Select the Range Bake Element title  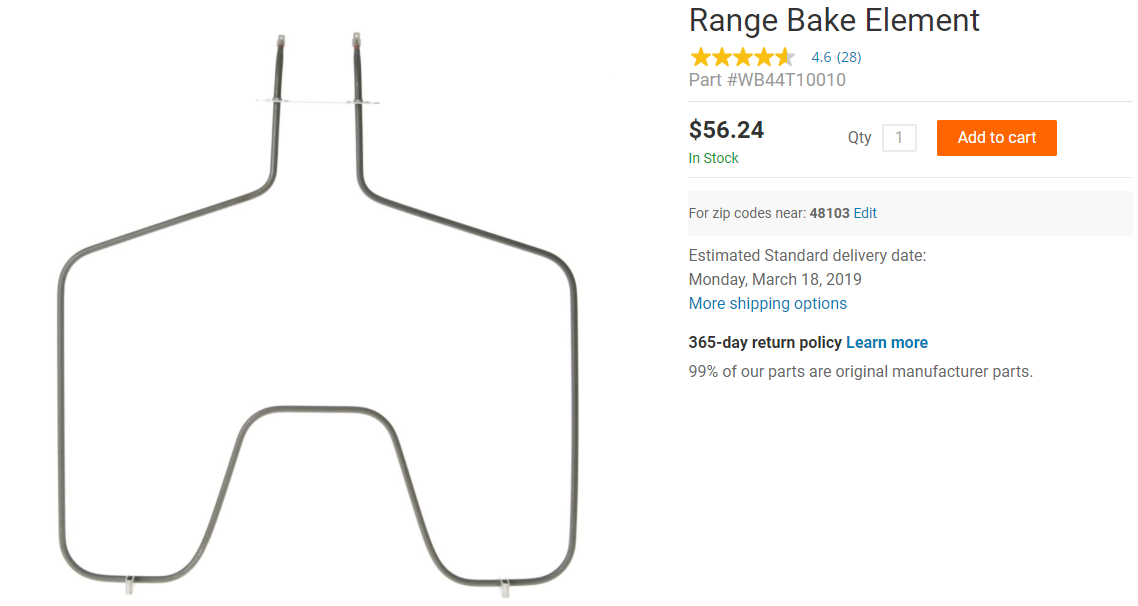pyautogui.click(x=834, y=20)
